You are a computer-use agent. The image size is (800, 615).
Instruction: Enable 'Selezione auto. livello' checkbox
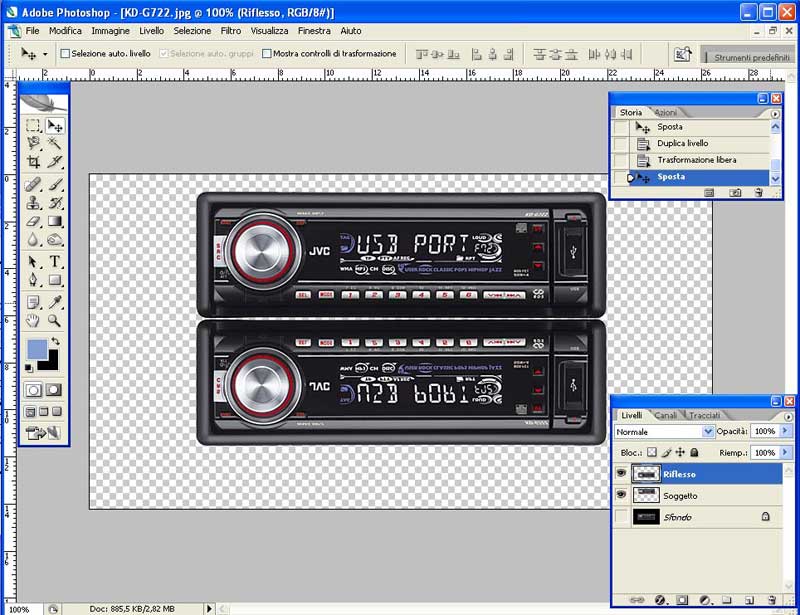coord(65,54)
